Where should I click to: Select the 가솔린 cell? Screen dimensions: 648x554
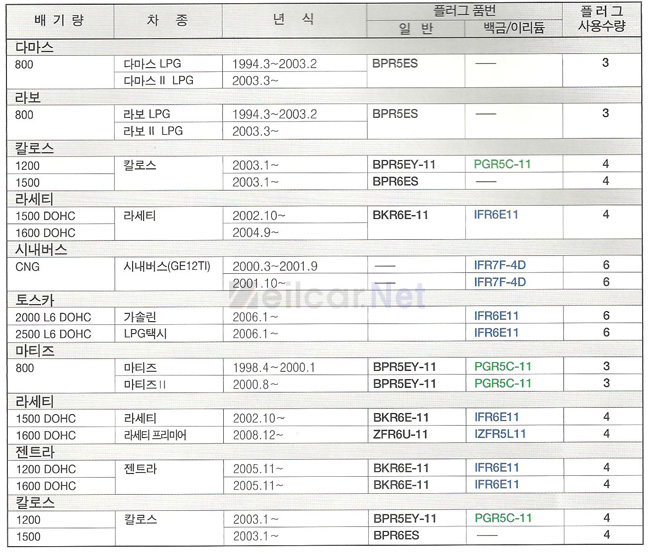pos(140,317)
